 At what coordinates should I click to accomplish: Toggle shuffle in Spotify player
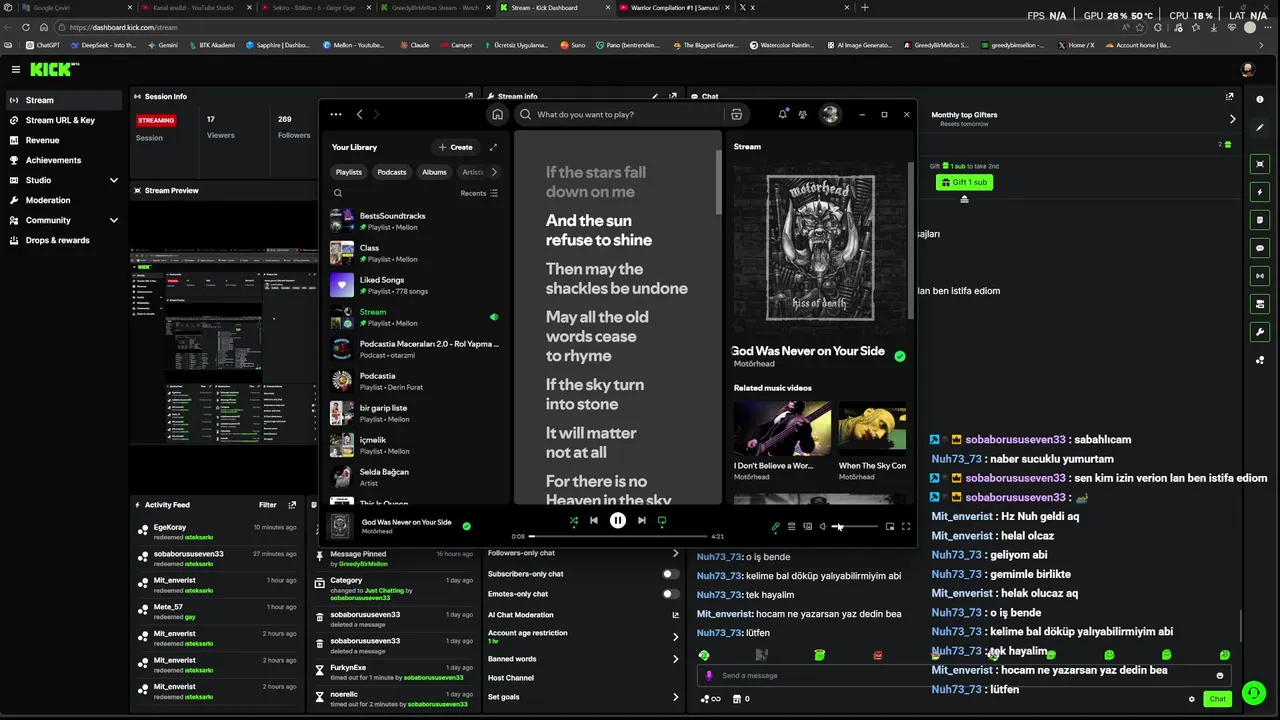(x=573, y=521)
